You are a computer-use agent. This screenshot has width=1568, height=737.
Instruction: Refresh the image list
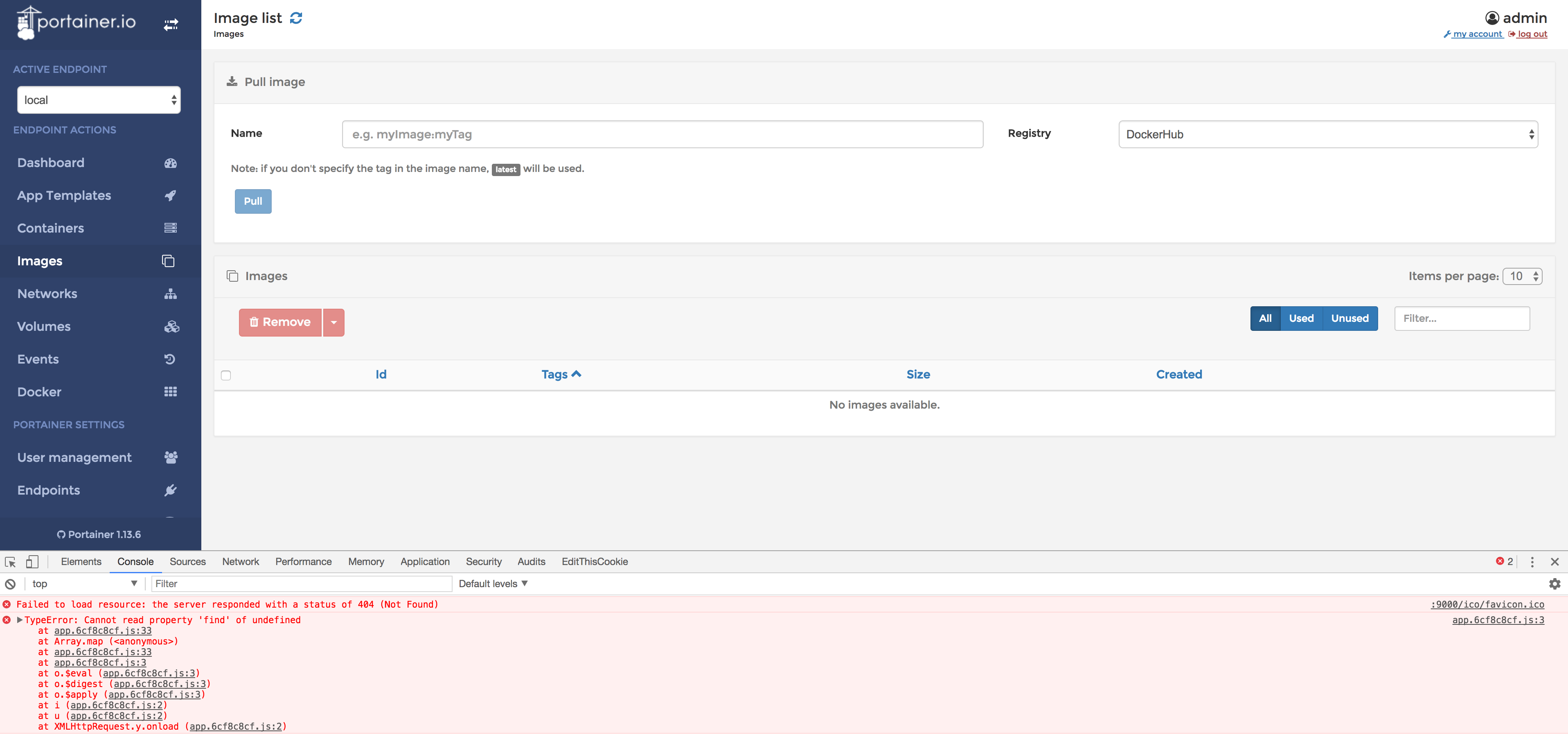[296, 18]
